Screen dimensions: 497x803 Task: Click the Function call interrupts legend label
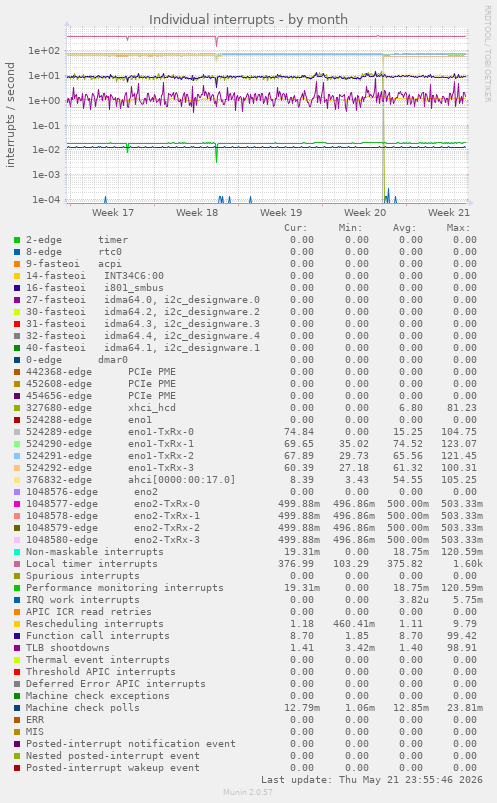click(97, 636)
